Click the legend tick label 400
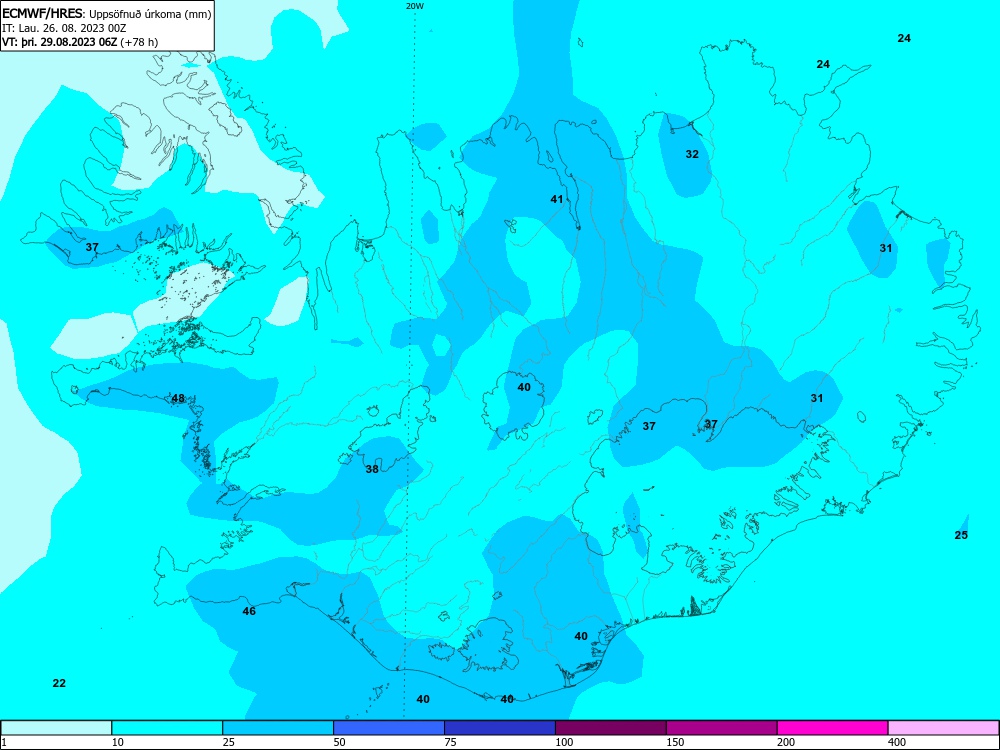Viewport: 1000px width, 750px height. (897, 742)
